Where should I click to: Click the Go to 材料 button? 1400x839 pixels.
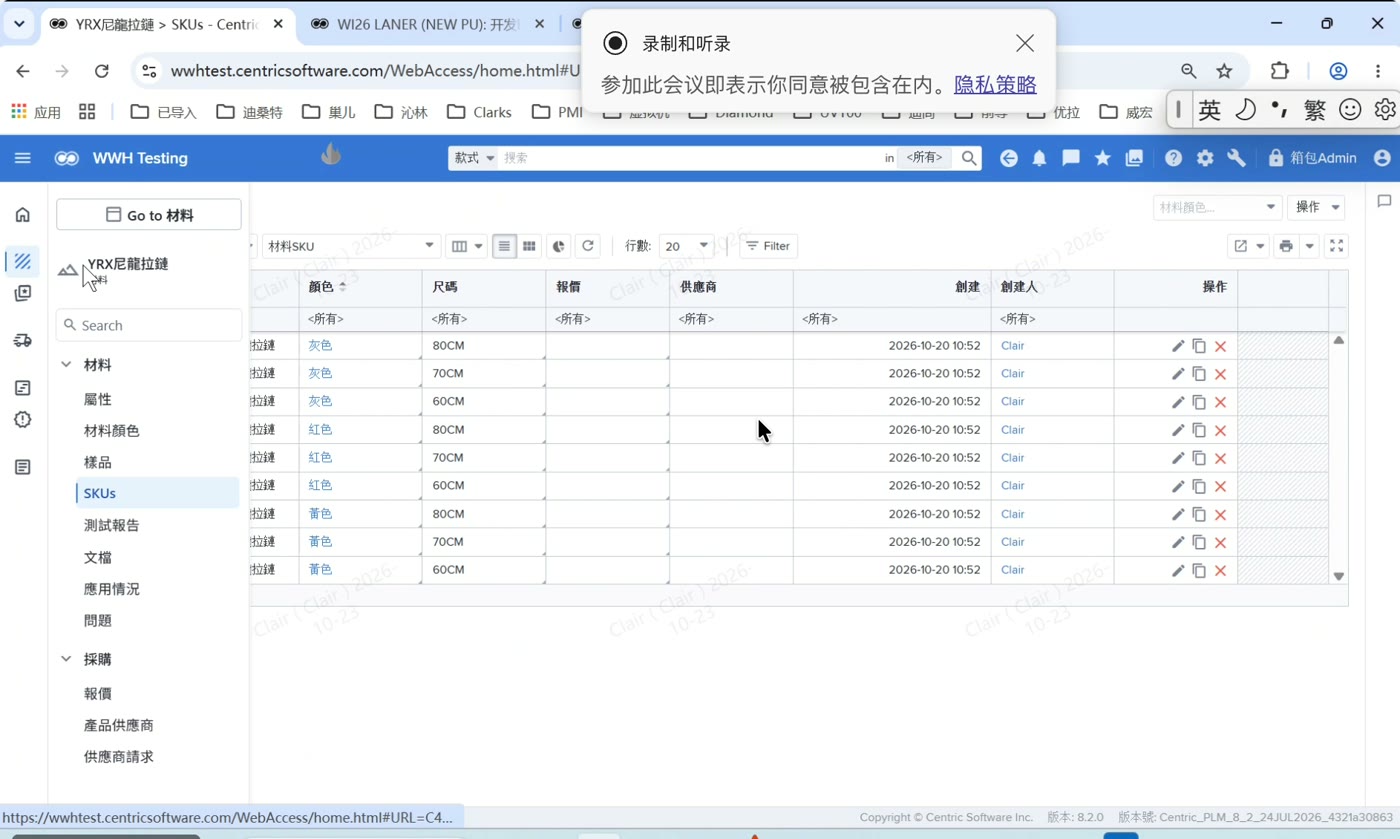coord(149,215)
